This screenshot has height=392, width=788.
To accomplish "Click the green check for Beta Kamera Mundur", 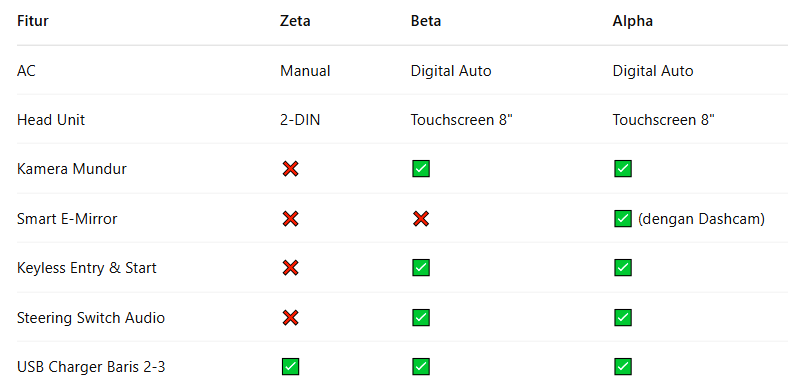I will click(421, 169).
